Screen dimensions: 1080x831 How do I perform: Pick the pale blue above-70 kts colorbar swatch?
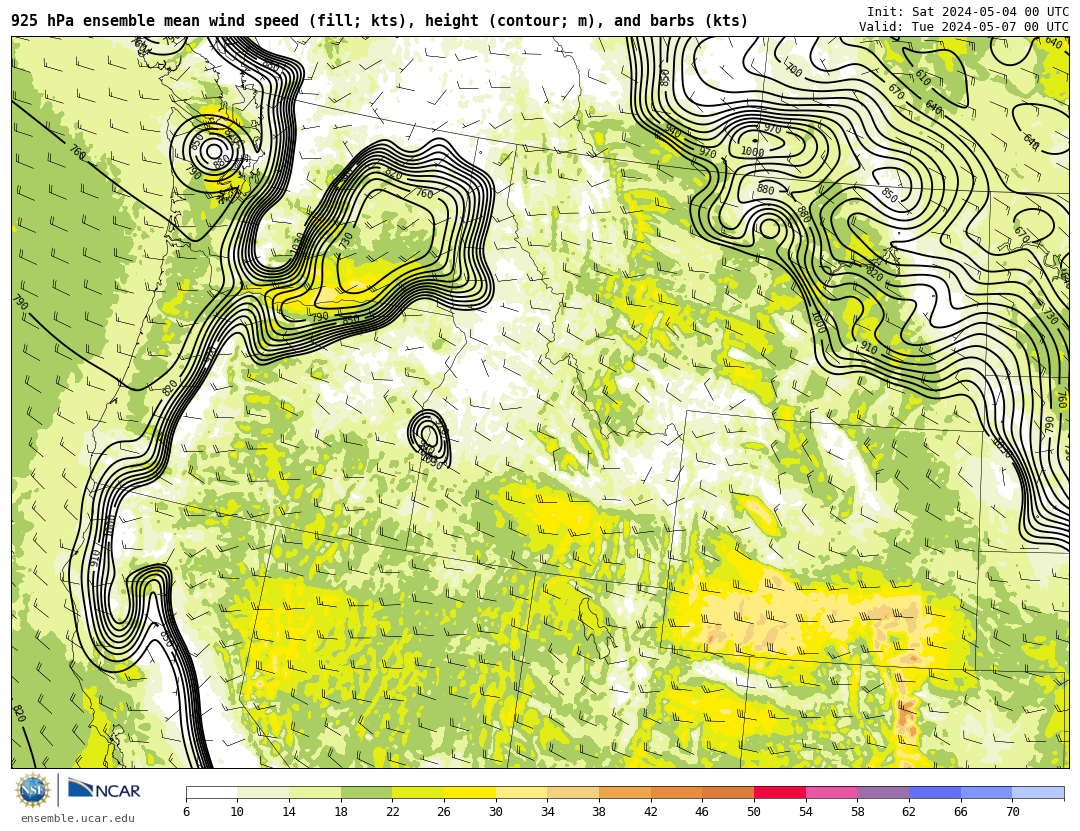click(1038, 792)
